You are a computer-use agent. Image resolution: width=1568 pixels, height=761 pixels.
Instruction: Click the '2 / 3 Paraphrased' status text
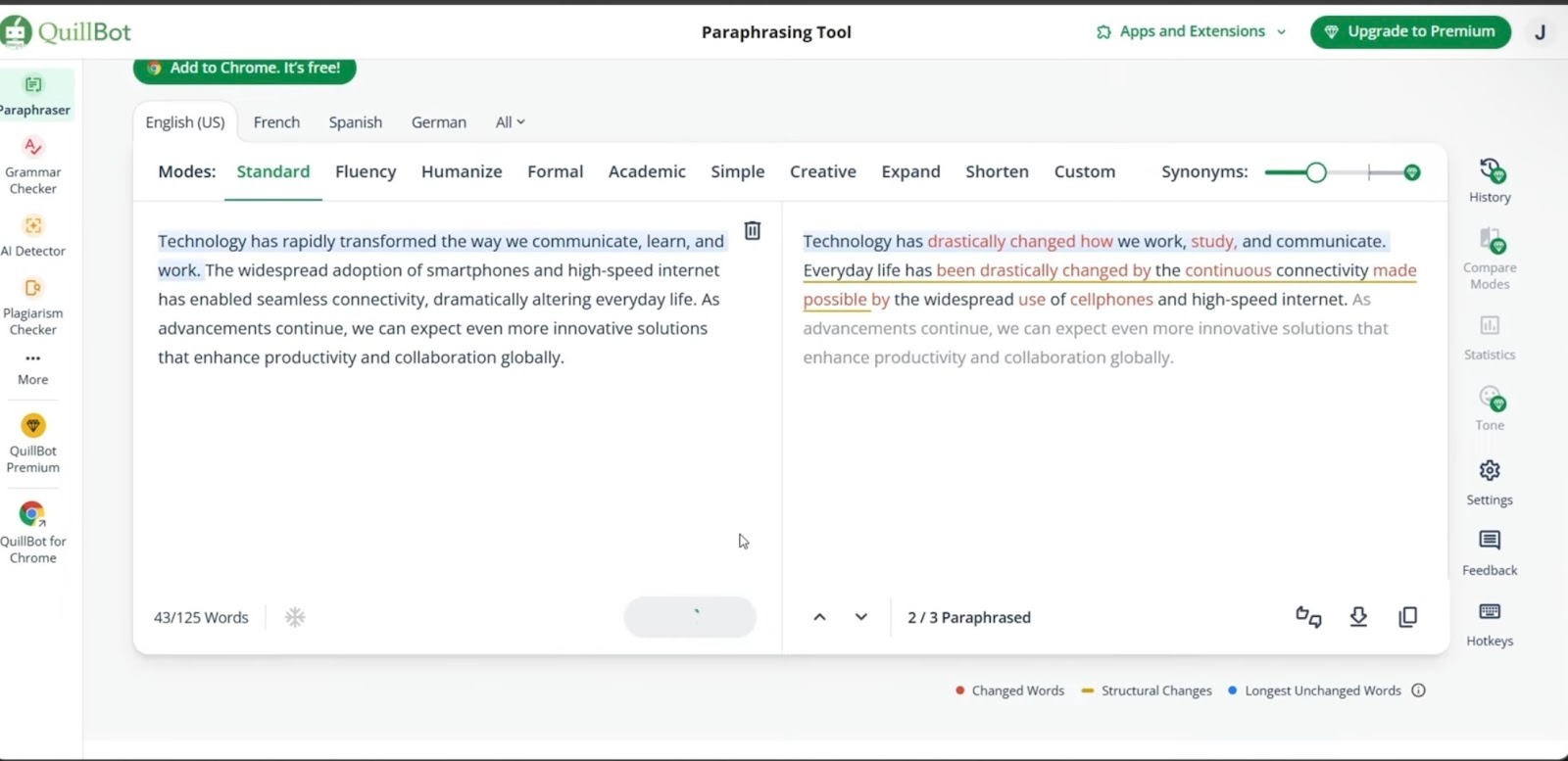pyautogui.click(x=969, y=617)
